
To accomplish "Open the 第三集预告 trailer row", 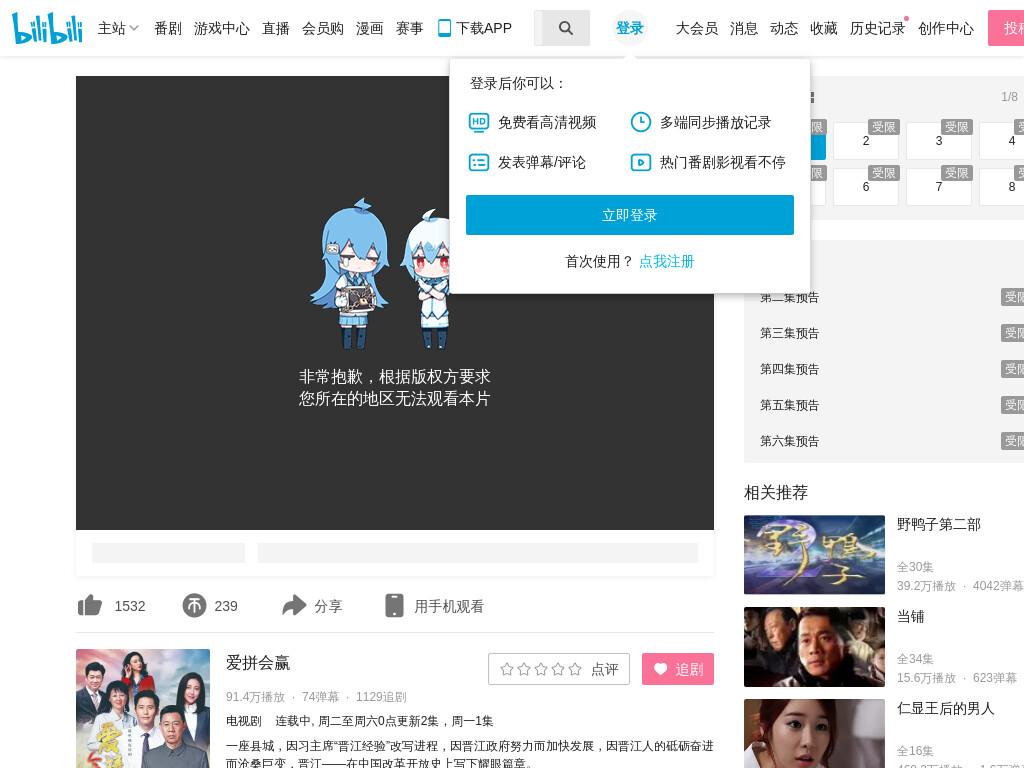I will click(x=884, y=333).
